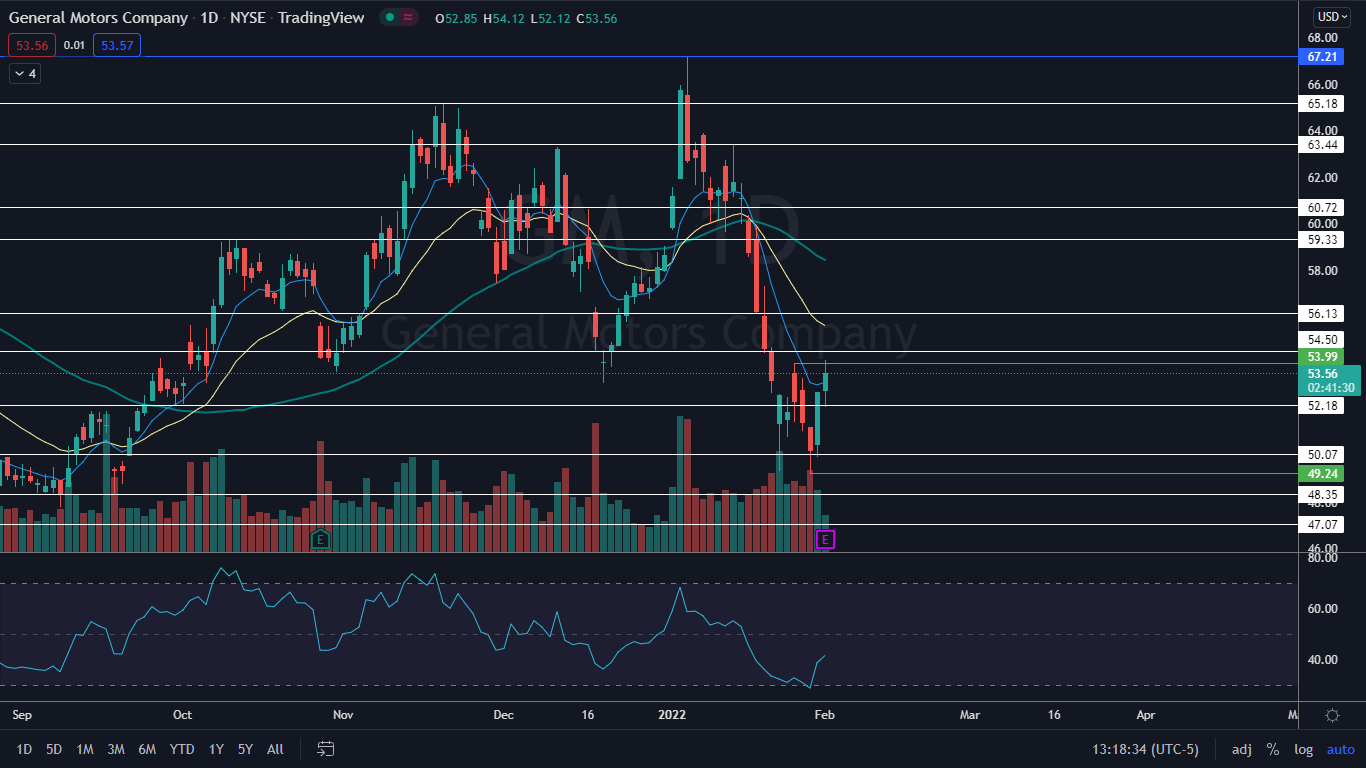The width and height of the screenshot is (1366, 768).
Task: Click the General Motors Company symbol title
Action: pyautogui.click(x=98, y=18)
